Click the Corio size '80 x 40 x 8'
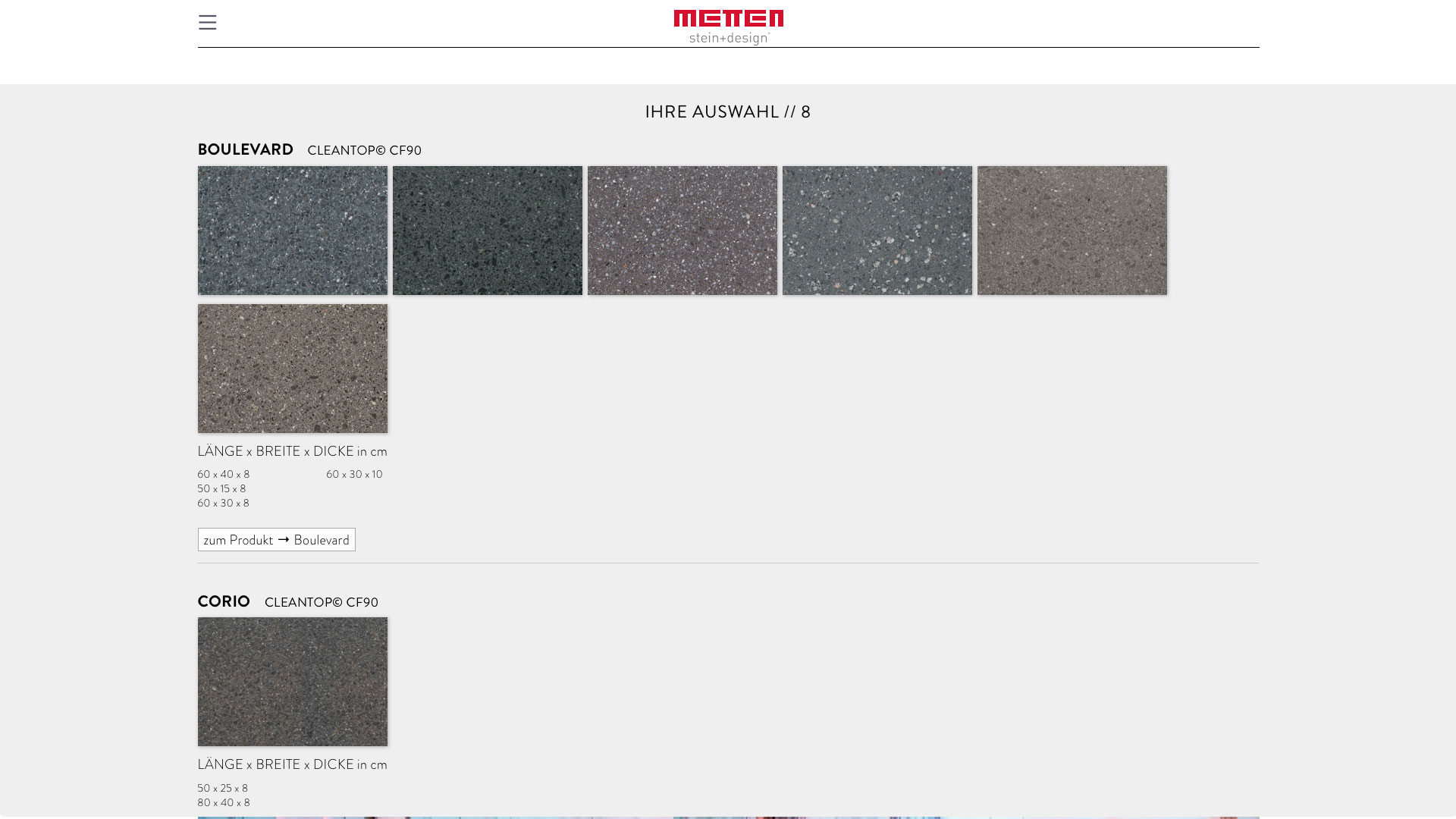Screen dimensions: 1456x819 [x=224, y=803]
